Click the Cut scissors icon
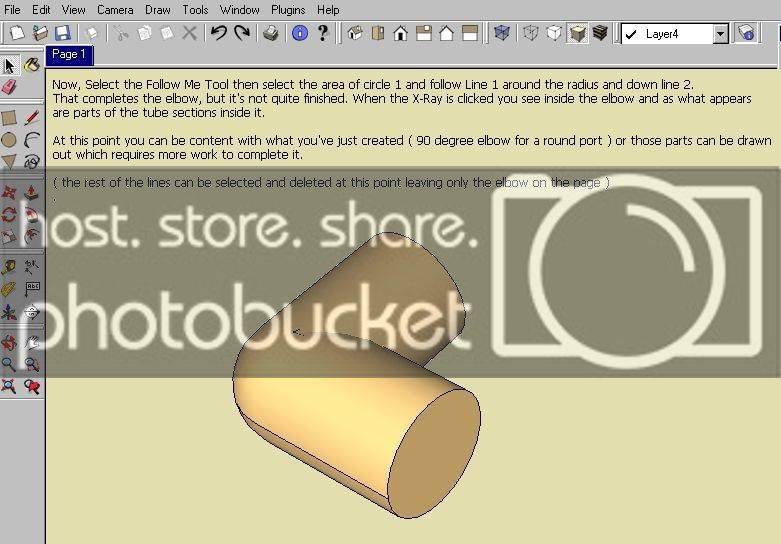 coord(121,33)
